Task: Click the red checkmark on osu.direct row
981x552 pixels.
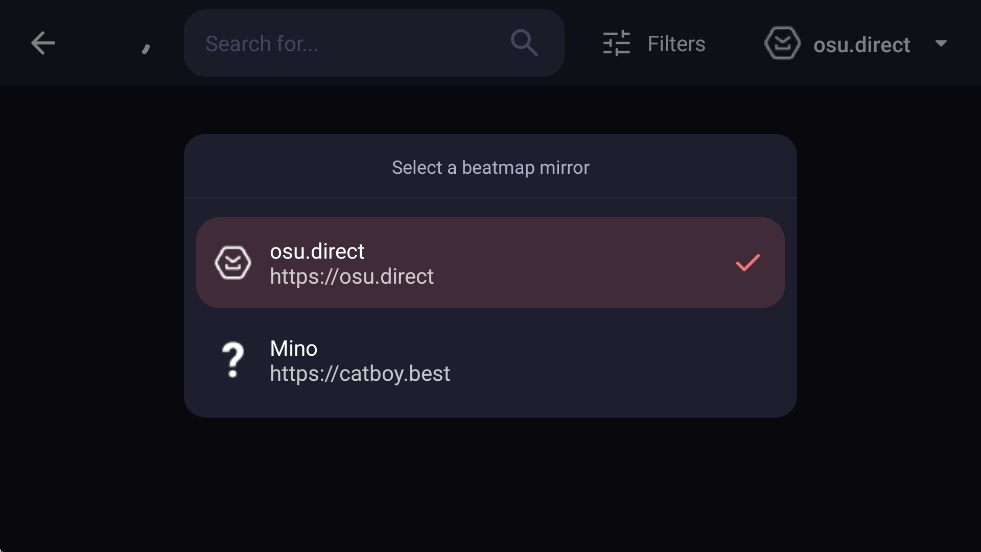Action: pyautogui.click(x=748, y=263)
